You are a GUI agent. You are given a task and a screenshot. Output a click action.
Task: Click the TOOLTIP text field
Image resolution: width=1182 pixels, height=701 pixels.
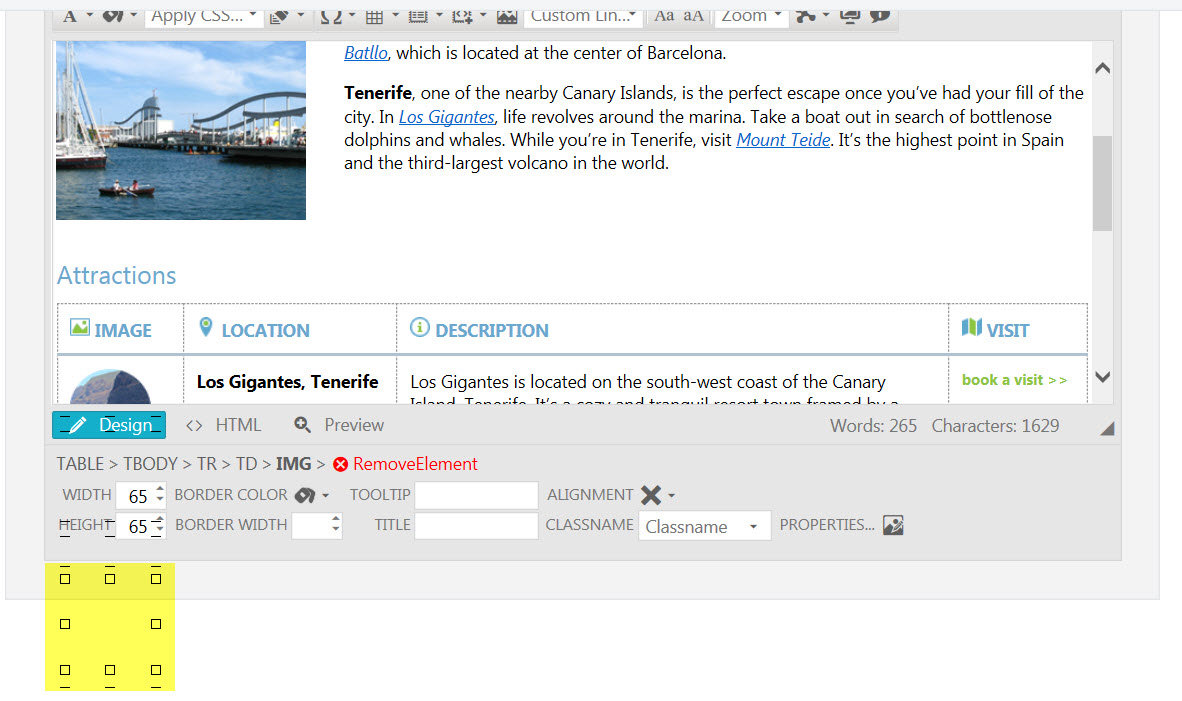coord(476,495)
